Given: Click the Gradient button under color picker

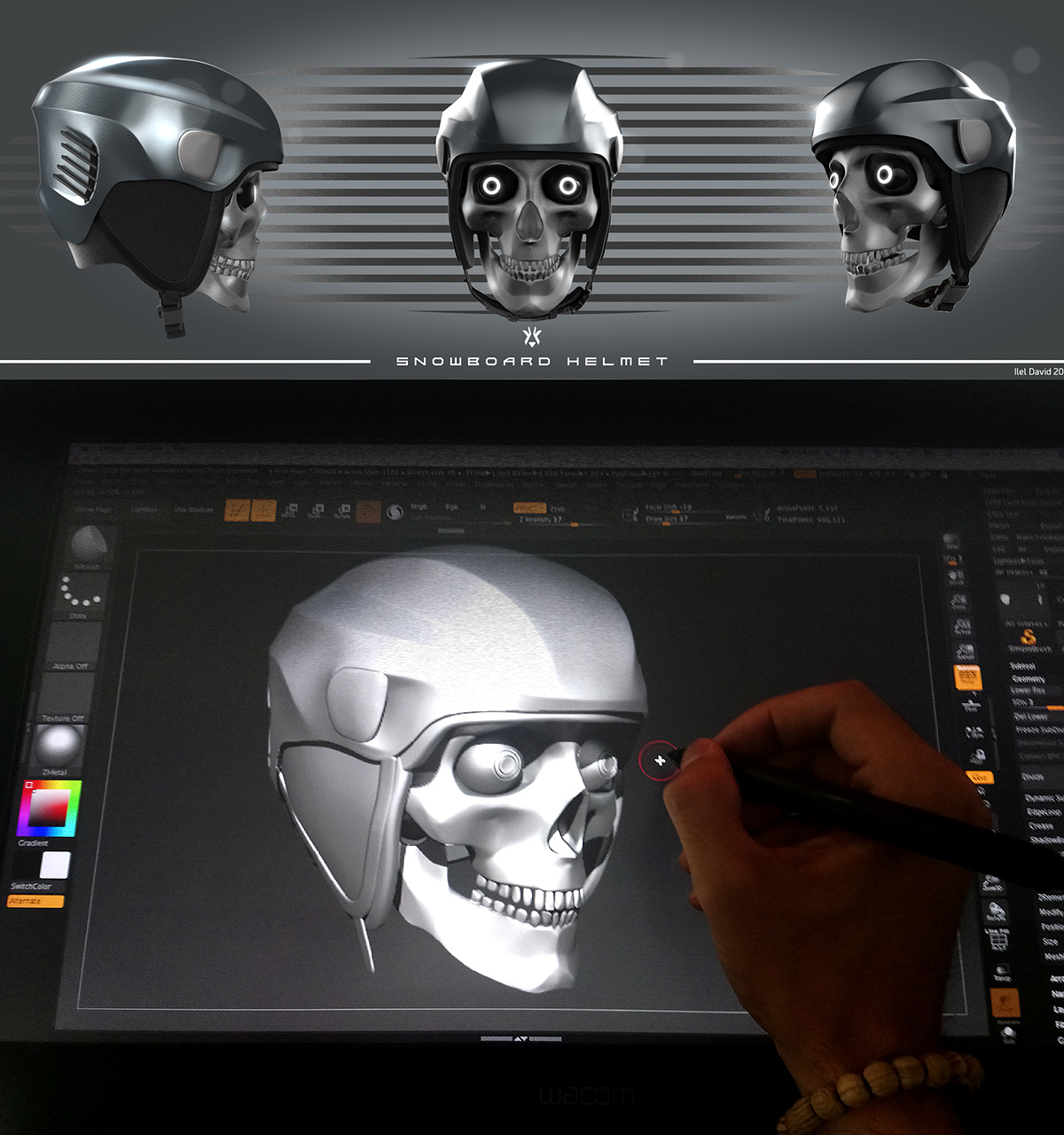Looking at the screenshot, I should click(x=34, y=843).
